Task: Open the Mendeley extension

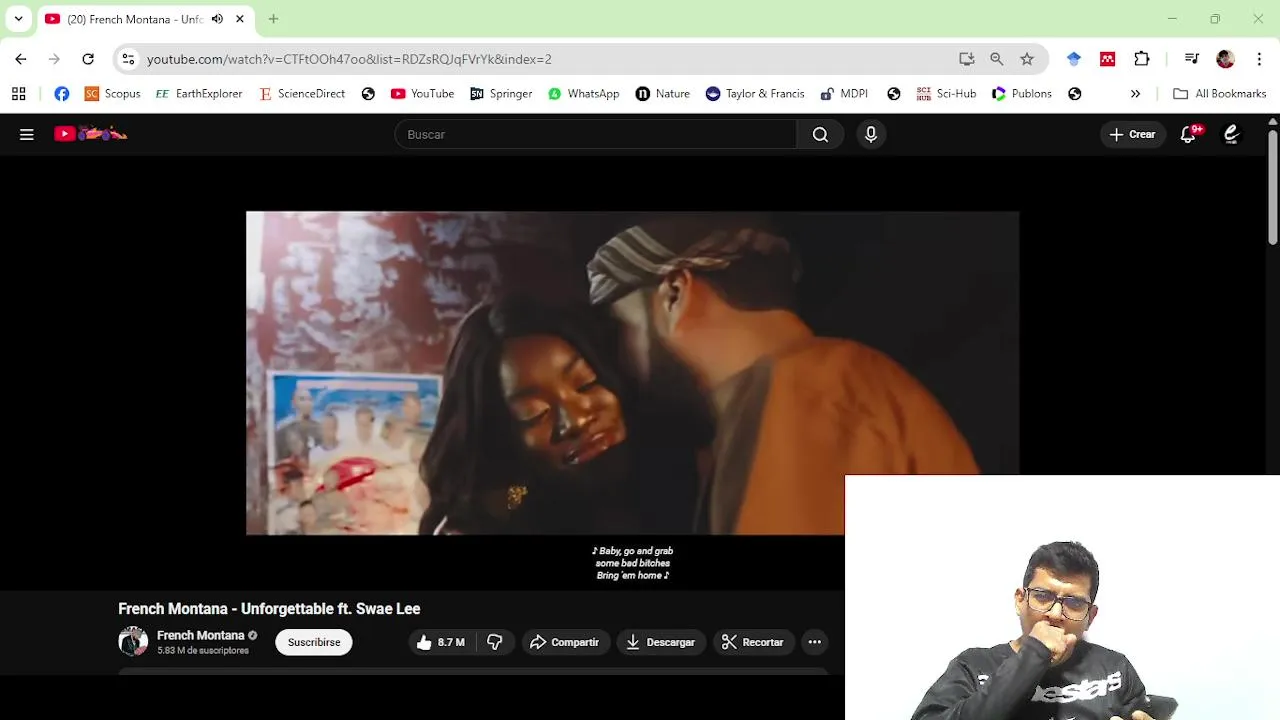Action: click(x=1107, y=59)
